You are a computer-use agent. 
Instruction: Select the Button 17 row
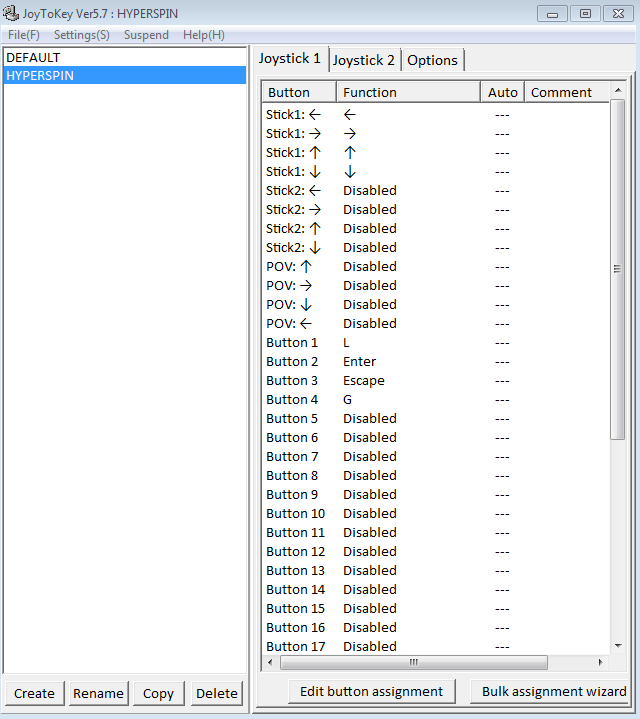(x=436, y=647)
